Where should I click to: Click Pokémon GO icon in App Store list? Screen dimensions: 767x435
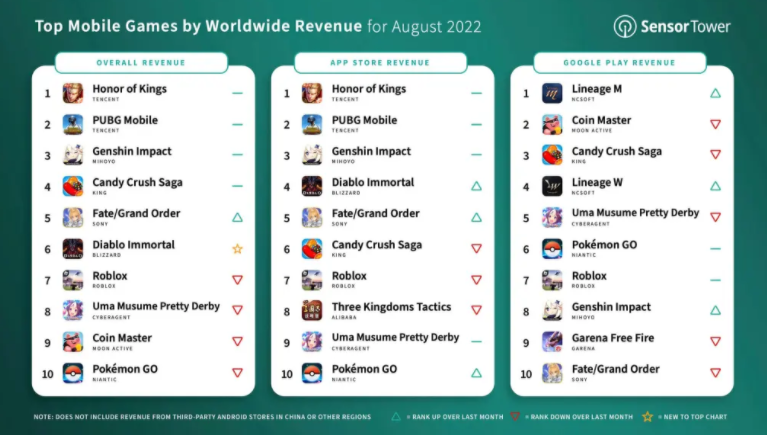click(312, 373)
